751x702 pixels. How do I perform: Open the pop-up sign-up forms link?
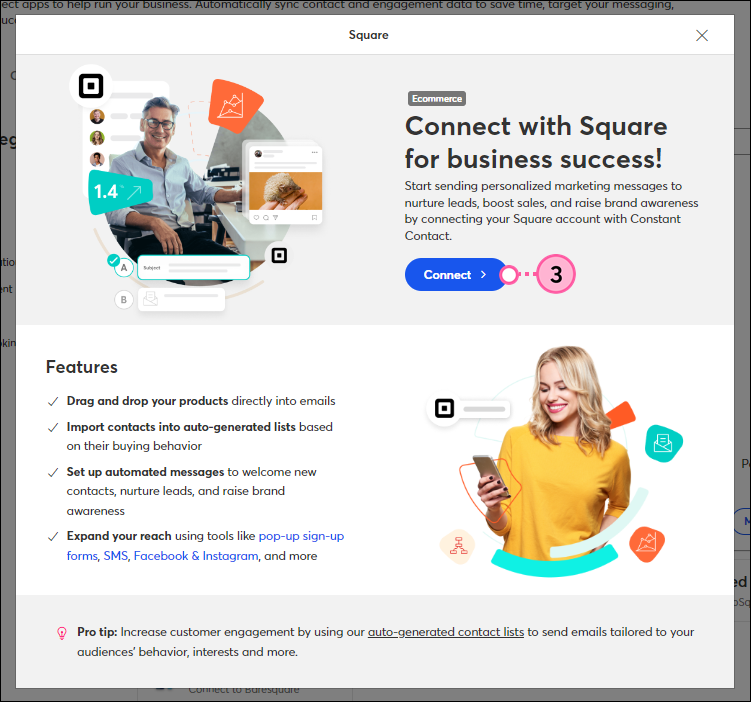(301, 536)
